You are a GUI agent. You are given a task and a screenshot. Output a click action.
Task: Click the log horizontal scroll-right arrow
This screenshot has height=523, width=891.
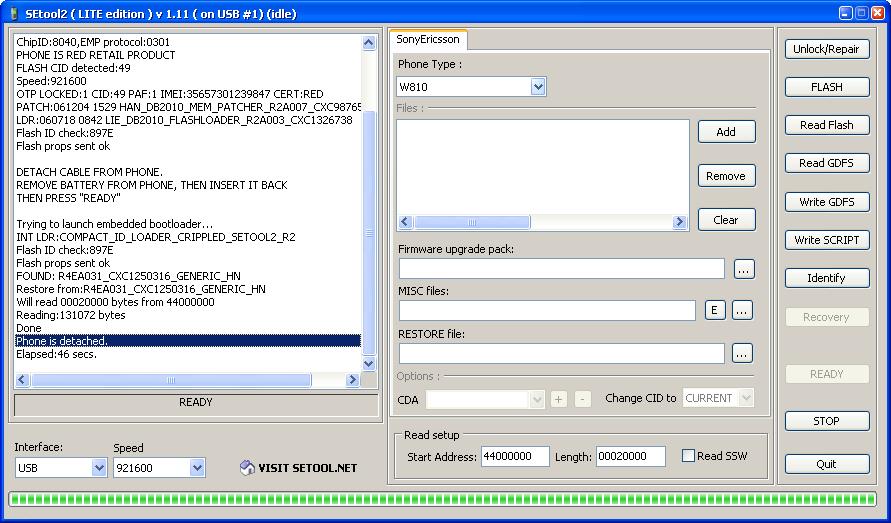coord(352,380)
